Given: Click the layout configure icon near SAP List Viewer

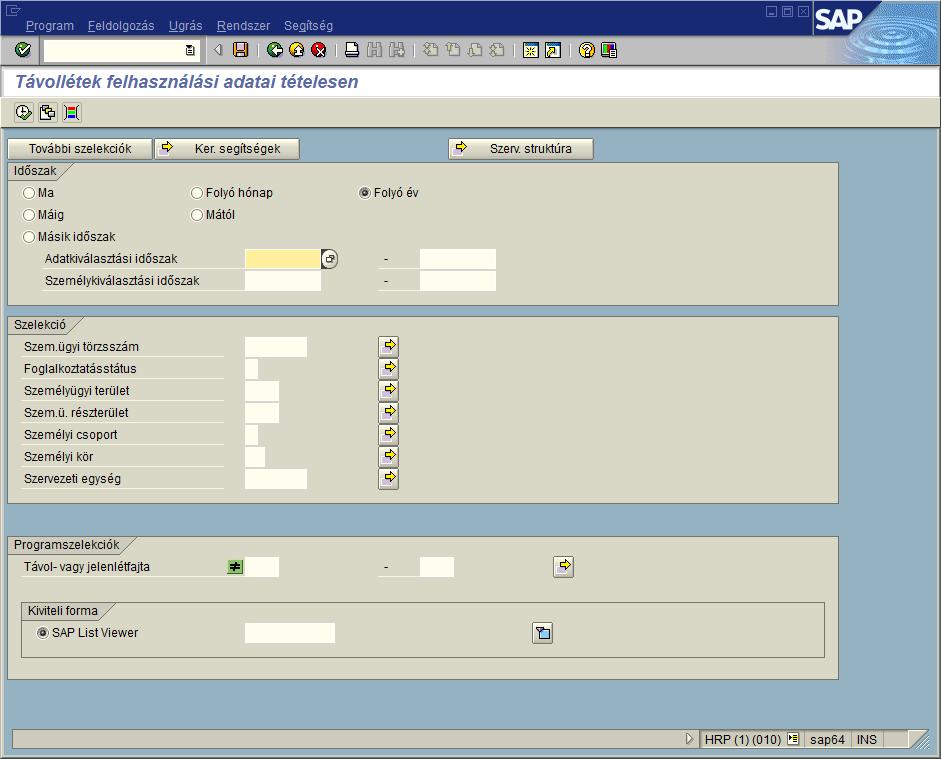Looking at the screenshot, I should click(543, 632).
